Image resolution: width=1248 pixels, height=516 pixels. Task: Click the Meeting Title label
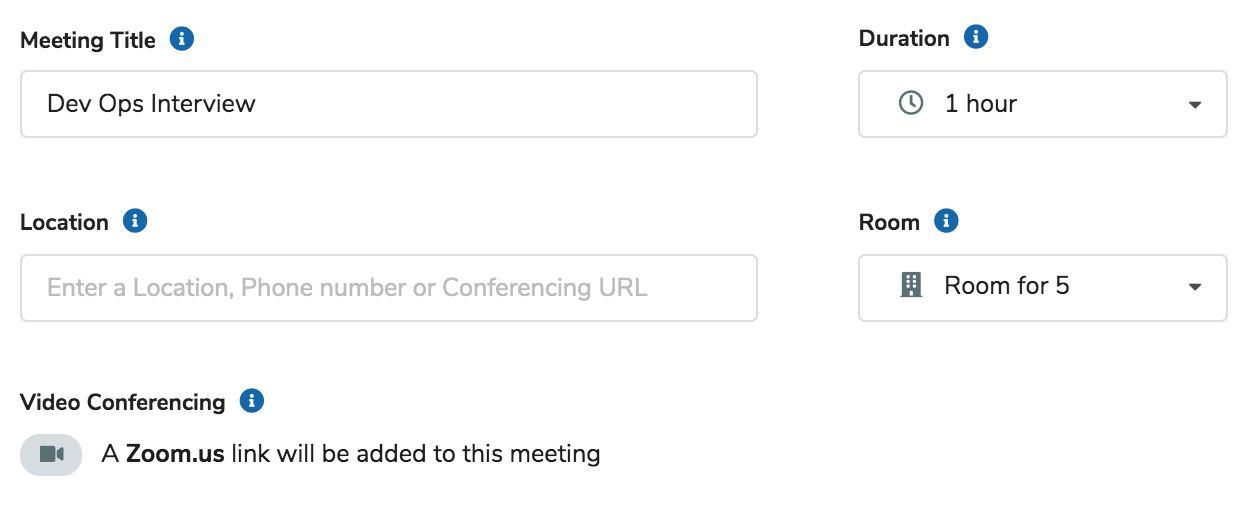click(88, 41)
